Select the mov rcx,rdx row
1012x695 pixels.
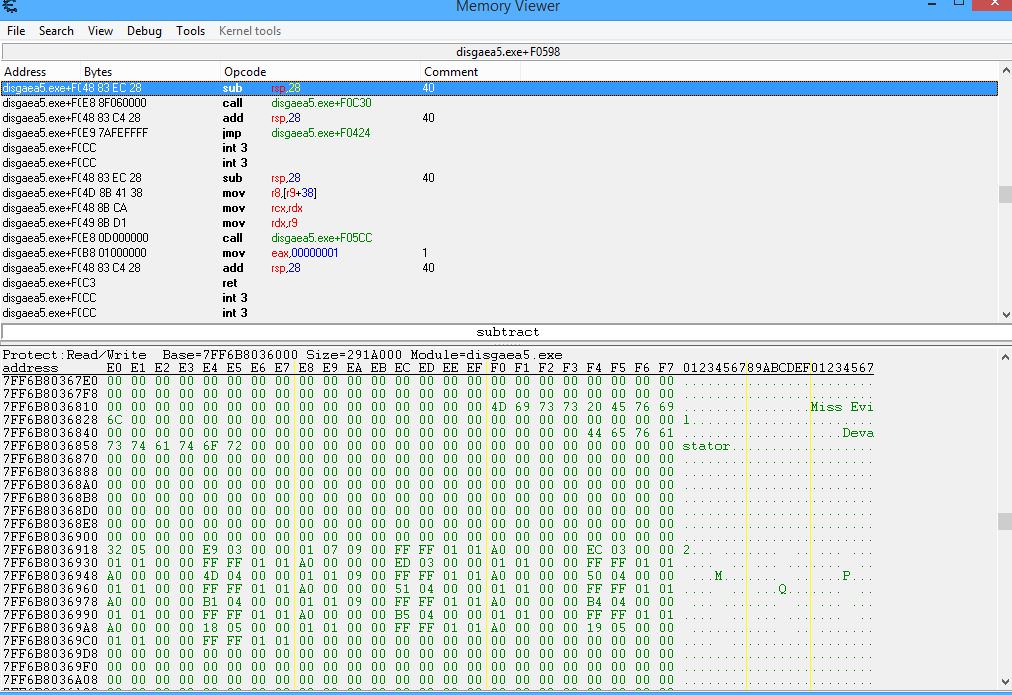click(x=500, y=208)
